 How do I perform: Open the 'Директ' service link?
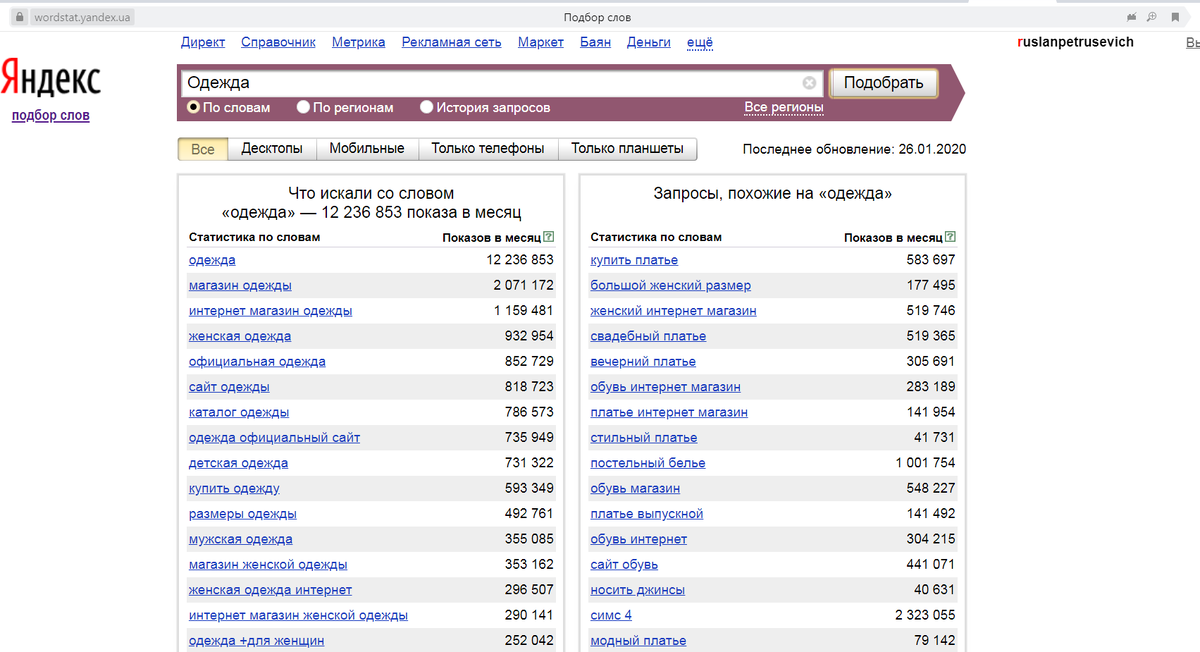coord(203,42)
